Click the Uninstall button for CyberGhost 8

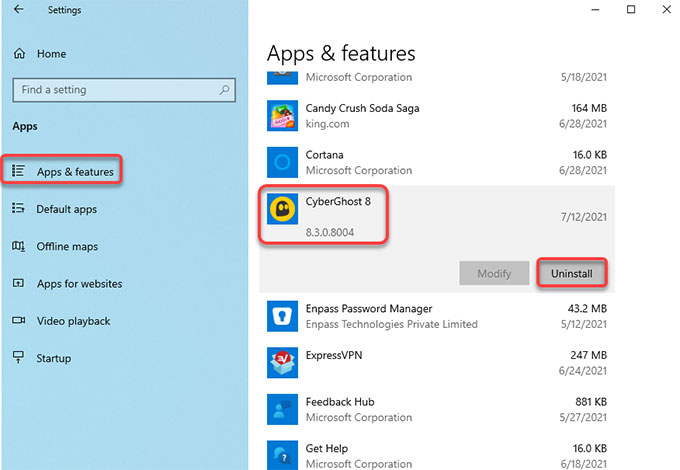click(572, 273)
